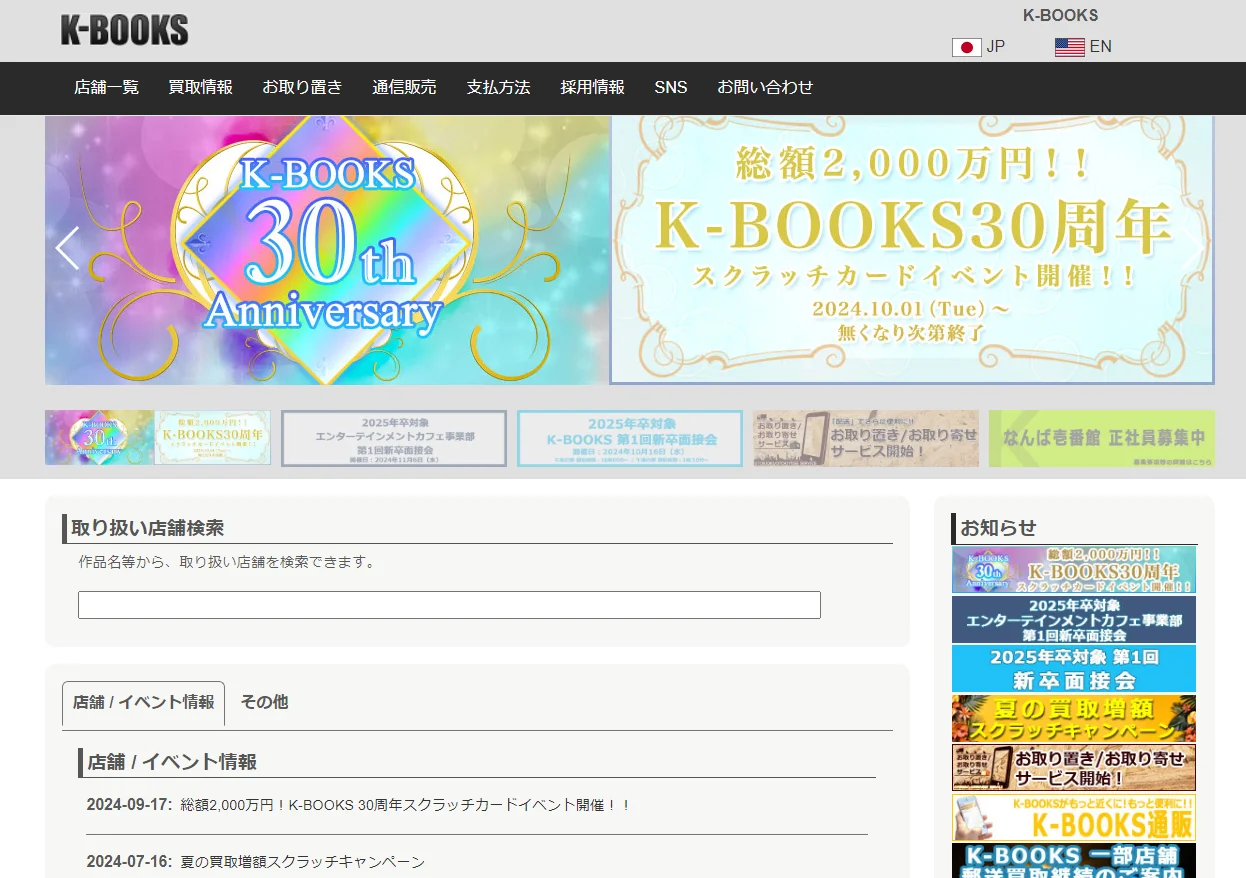Screen dimensions: 1246x878
Task: Focus the 取り扱い店舗検索 search field
Action: [449, 605]
